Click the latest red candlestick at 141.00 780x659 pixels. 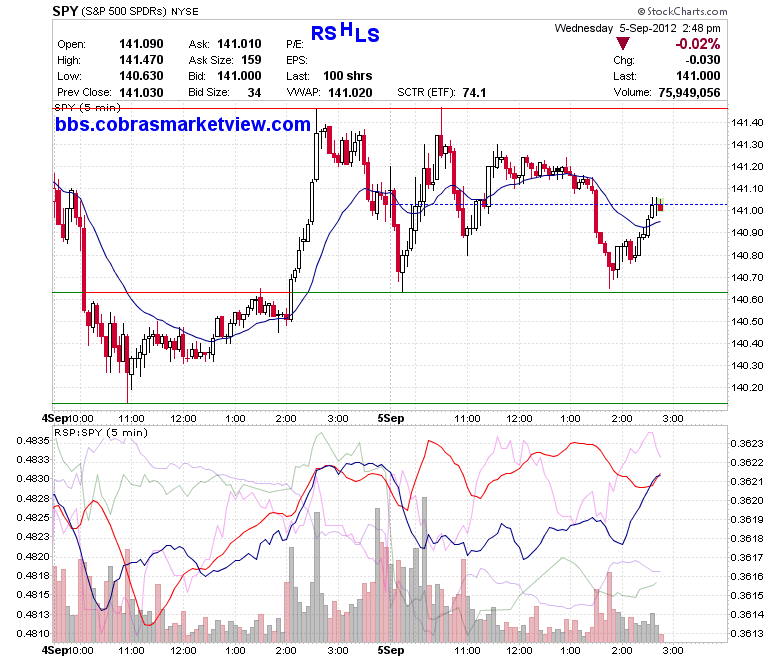pos(661,207)
